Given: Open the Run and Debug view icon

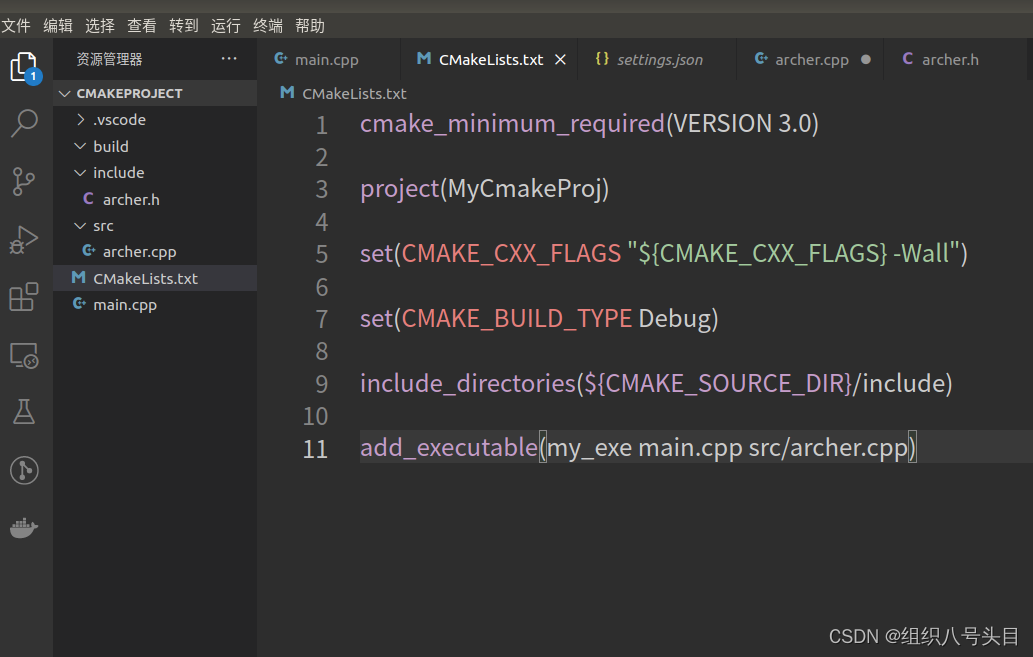Looking at the screenshot, I should [24, 239].
